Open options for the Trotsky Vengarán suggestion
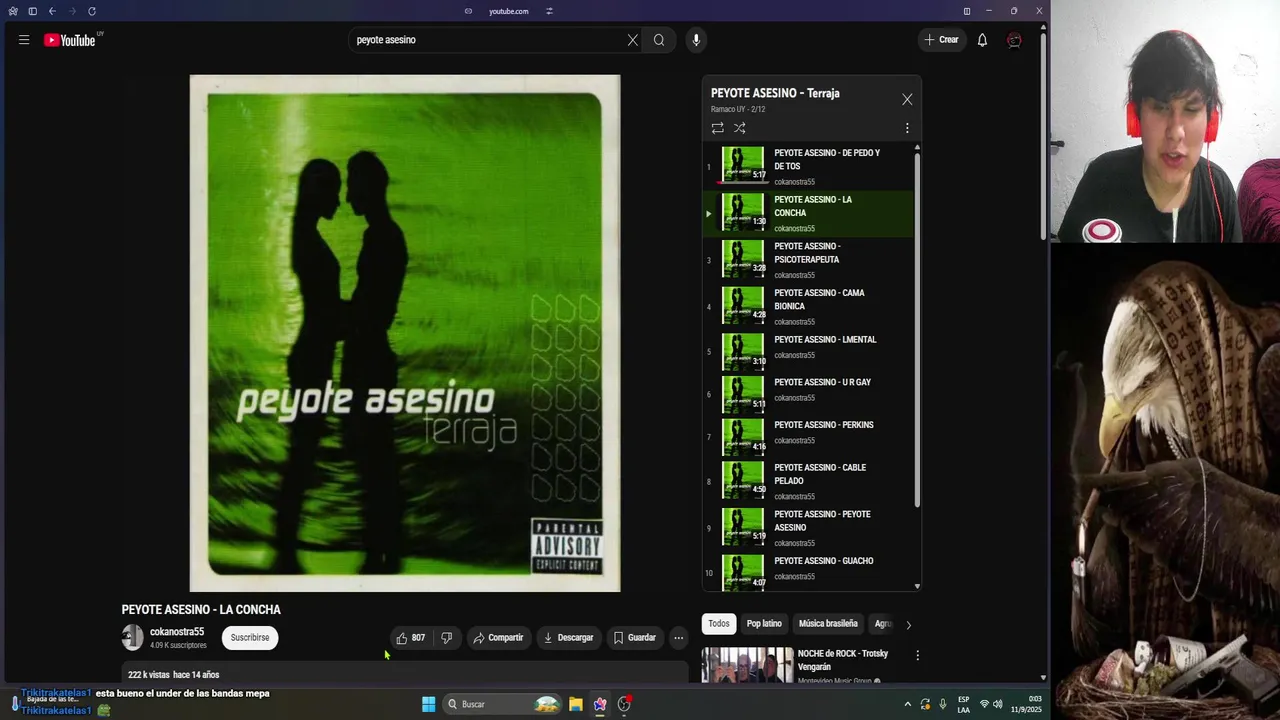The image size is (1280, 720). [917, 656]
